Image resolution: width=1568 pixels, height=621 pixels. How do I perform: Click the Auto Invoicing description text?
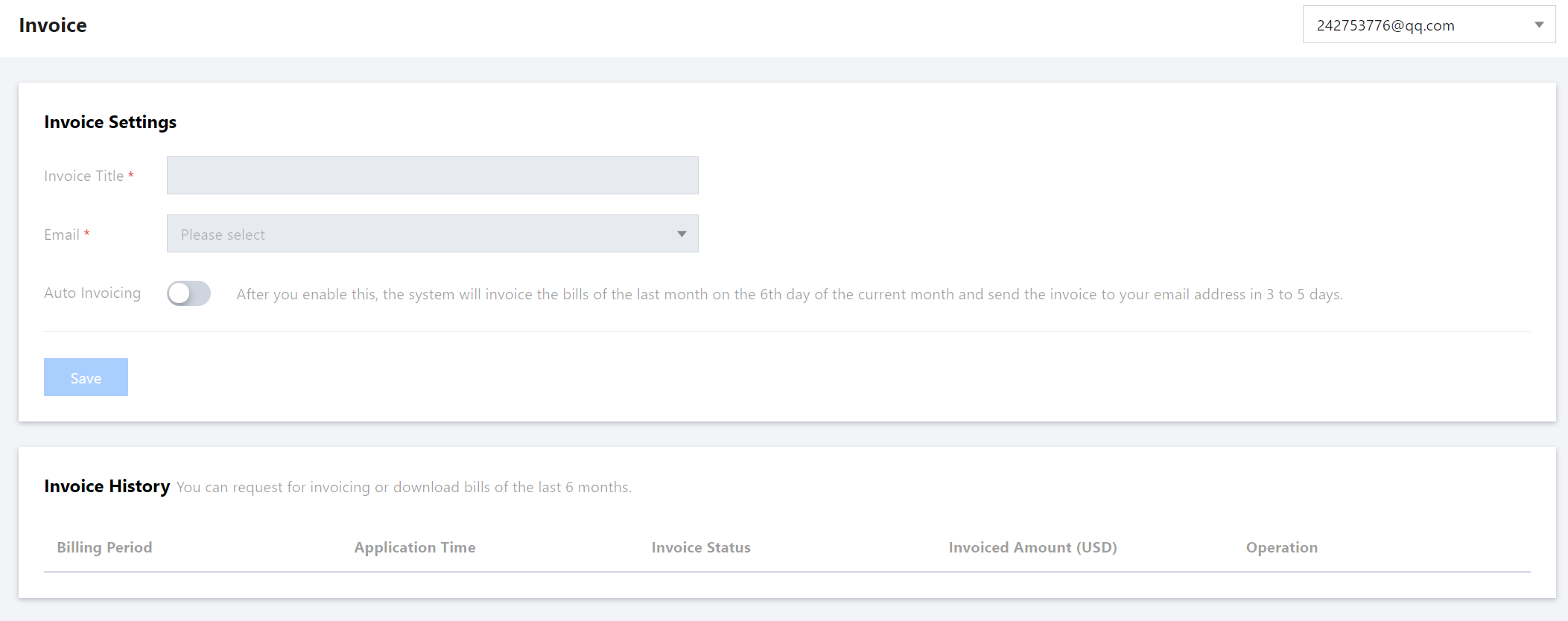(790, 294)
